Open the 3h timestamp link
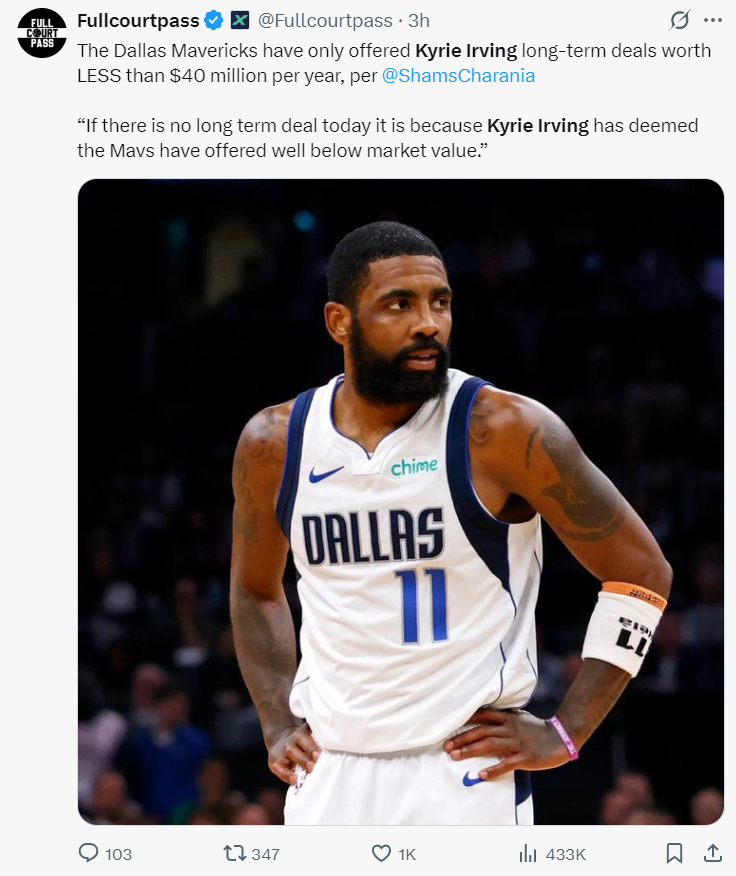 click(x=419, y=21)
